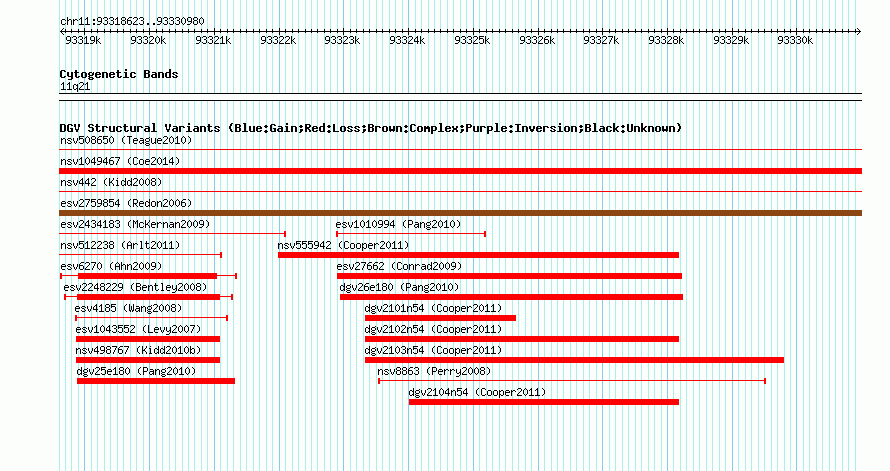Click dgv25e180 (Pang2010) label

click(136, 371)
